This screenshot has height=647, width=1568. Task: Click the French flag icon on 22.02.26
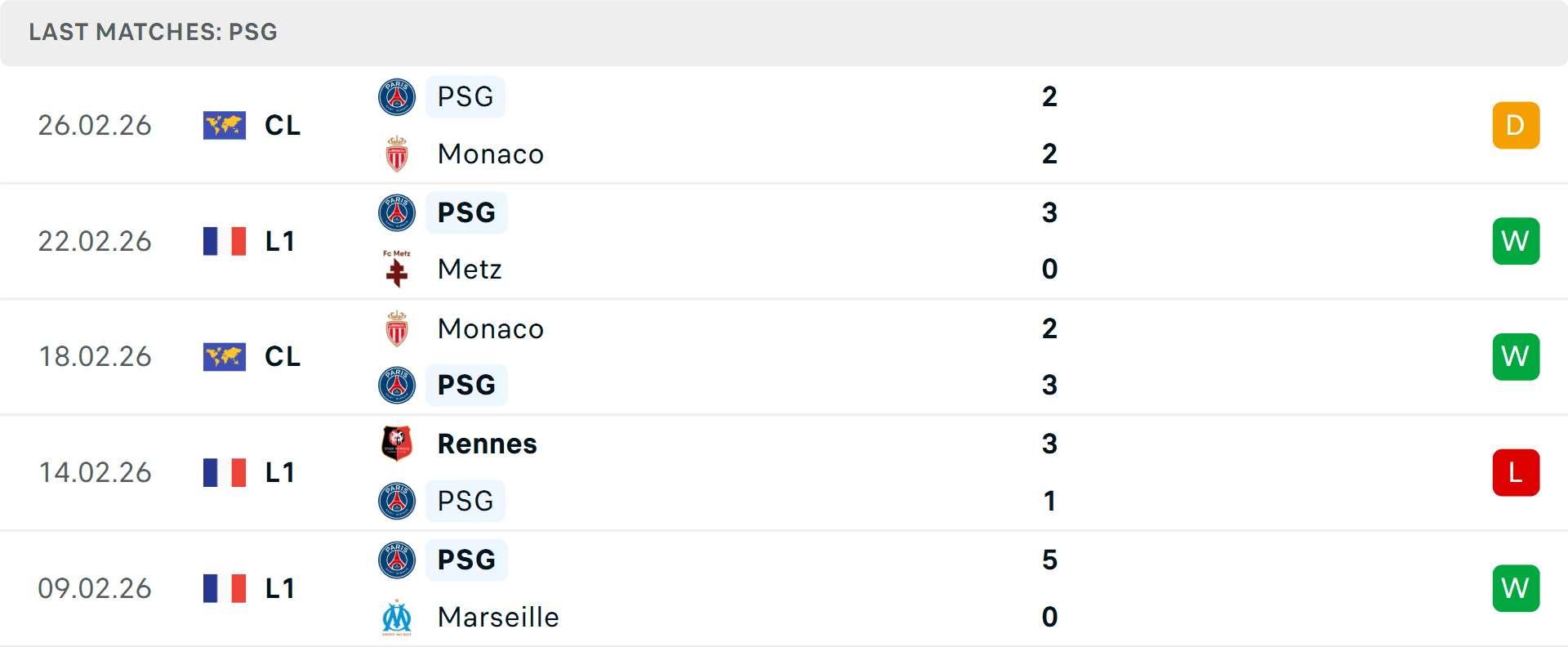click(225, 241)
